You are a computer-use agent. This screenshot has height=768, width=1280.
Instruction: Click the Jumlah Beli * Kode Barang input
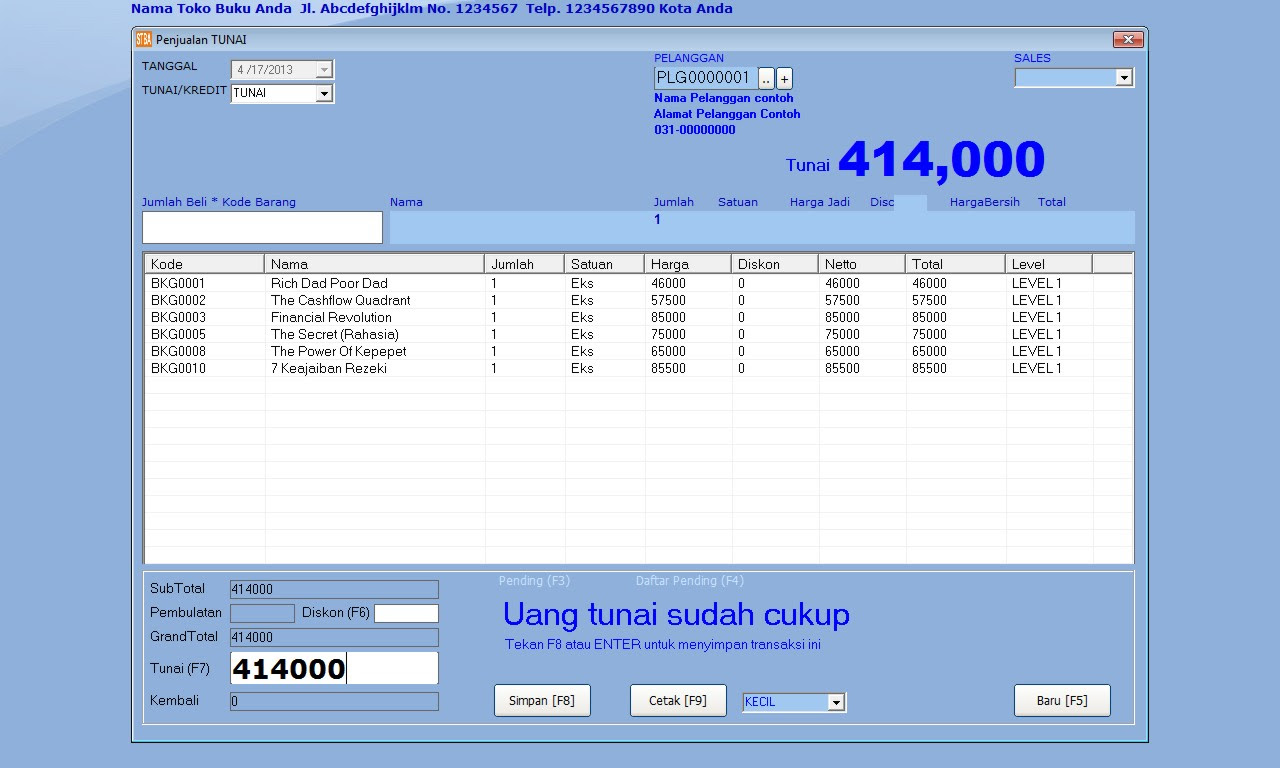[262, 227]
